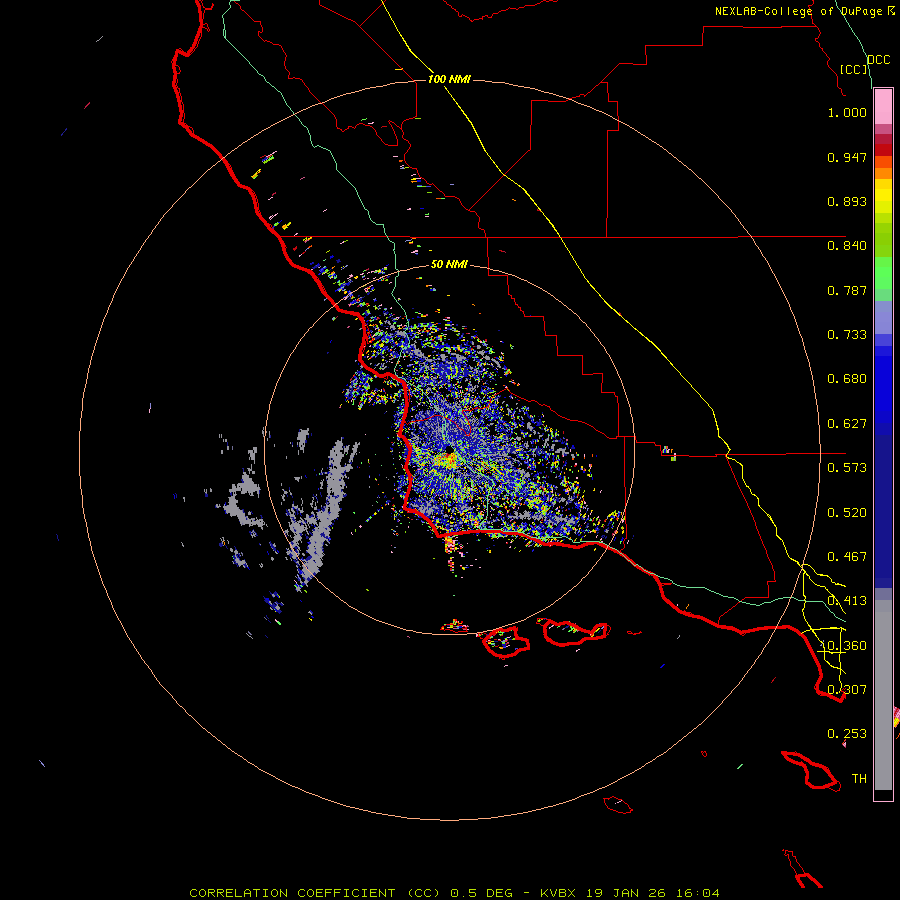Click the 0.307 scale value
The width and height of the screenshot is (900, 900).
[x=847, y=690]
